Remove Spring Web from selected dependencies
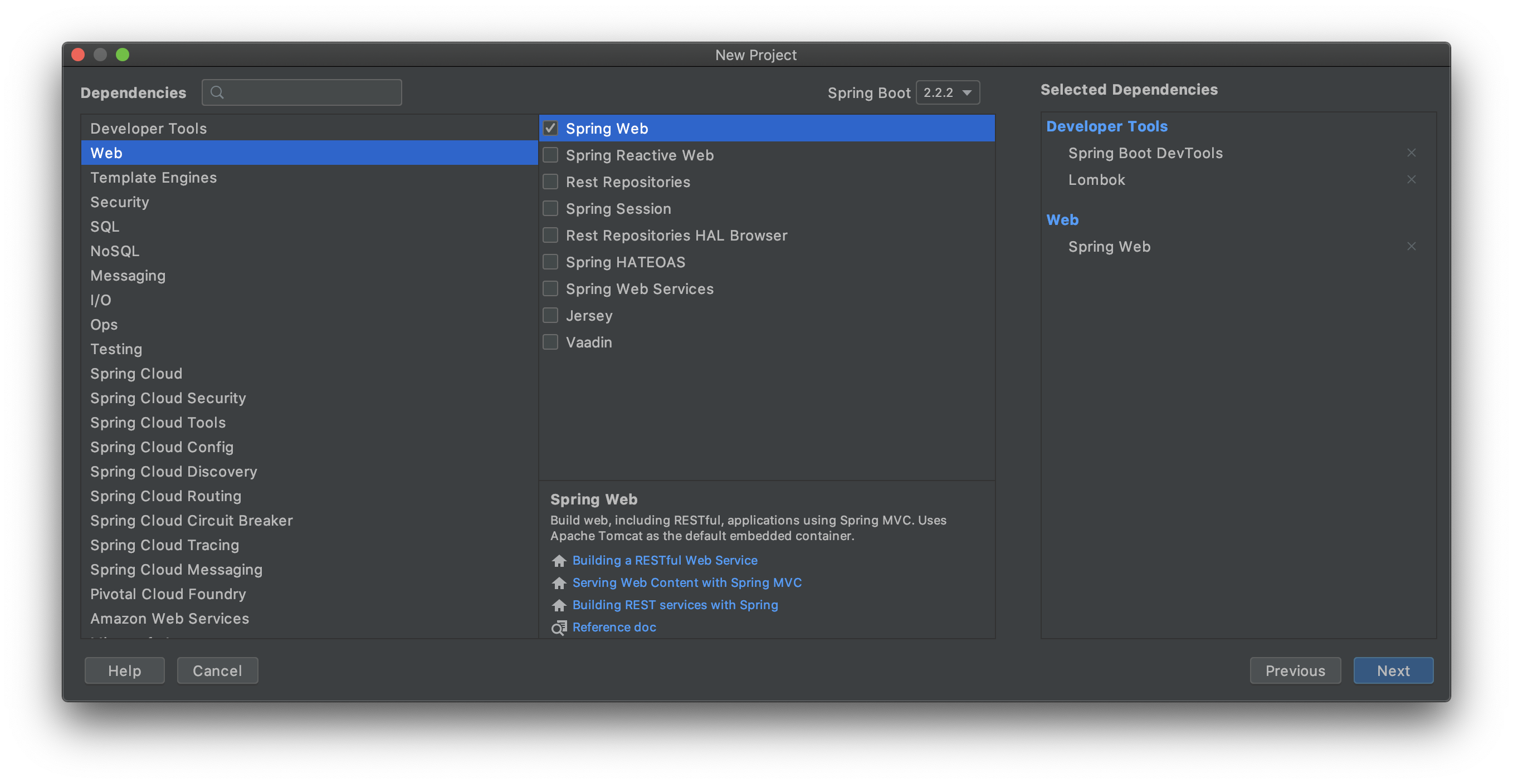The width and height of the screenshot is (1513, 784). (x=1411, y=247)
